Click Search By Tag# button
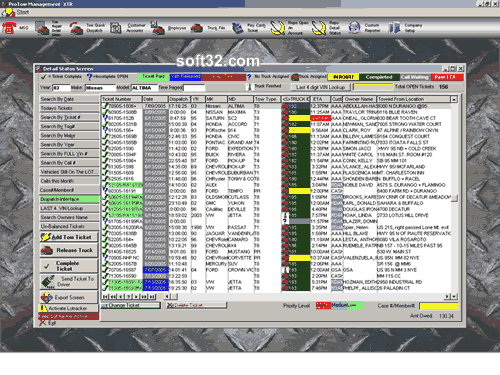The width and height of the screenshot is (500, 375). [x=69, y=126]
